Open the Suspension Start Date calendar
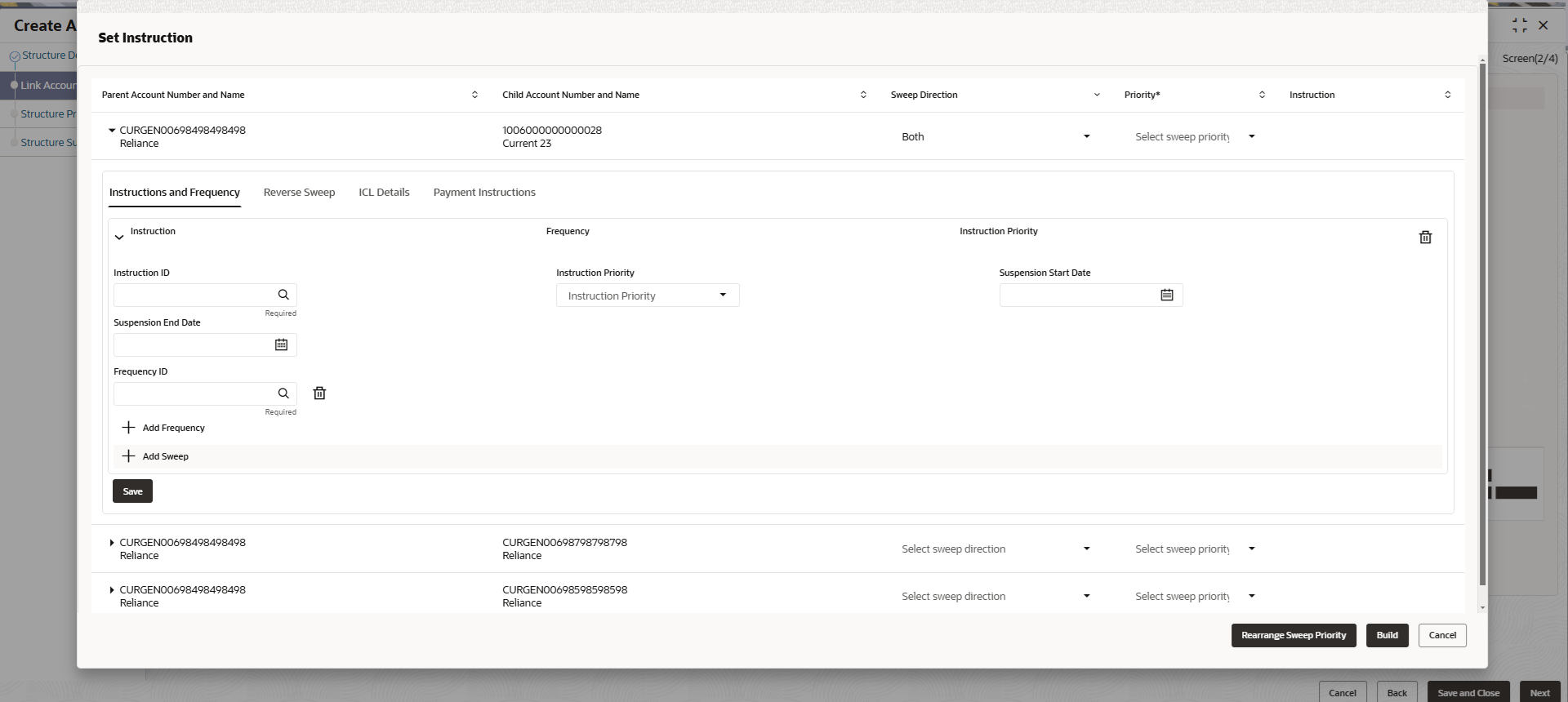 (1166, 295)
